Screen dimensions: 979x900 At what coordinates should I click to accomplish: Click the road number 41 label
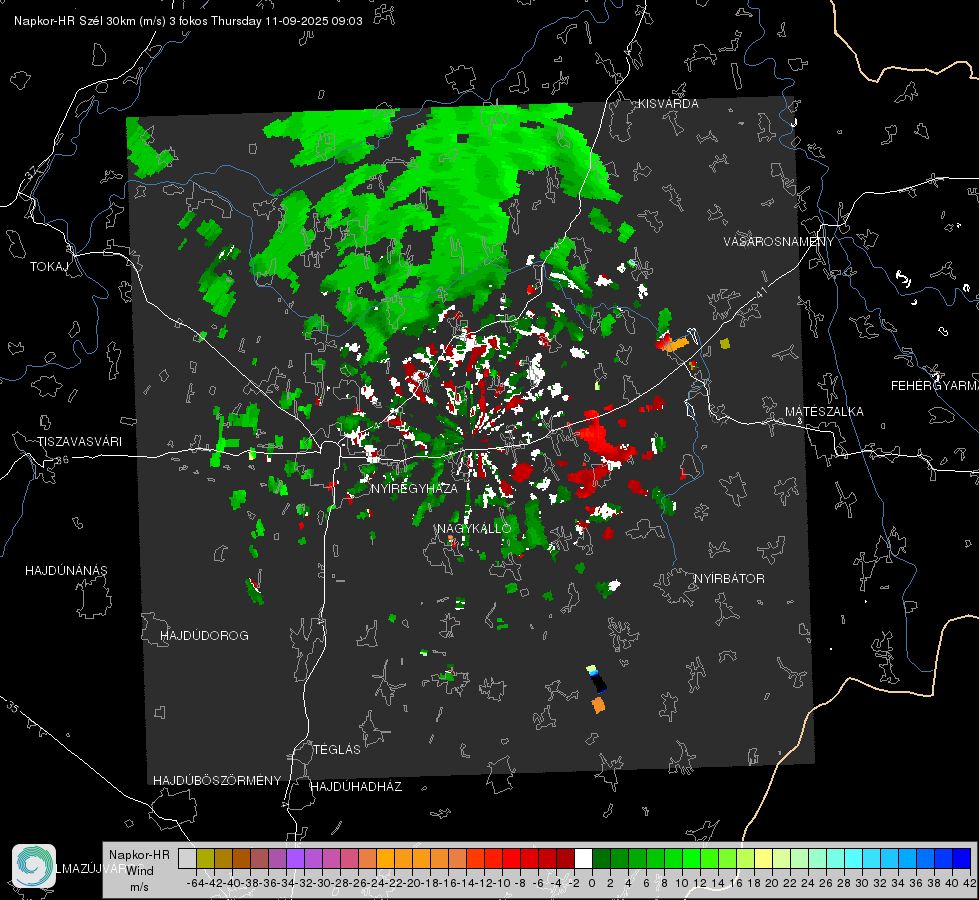[x=761, y=292]
